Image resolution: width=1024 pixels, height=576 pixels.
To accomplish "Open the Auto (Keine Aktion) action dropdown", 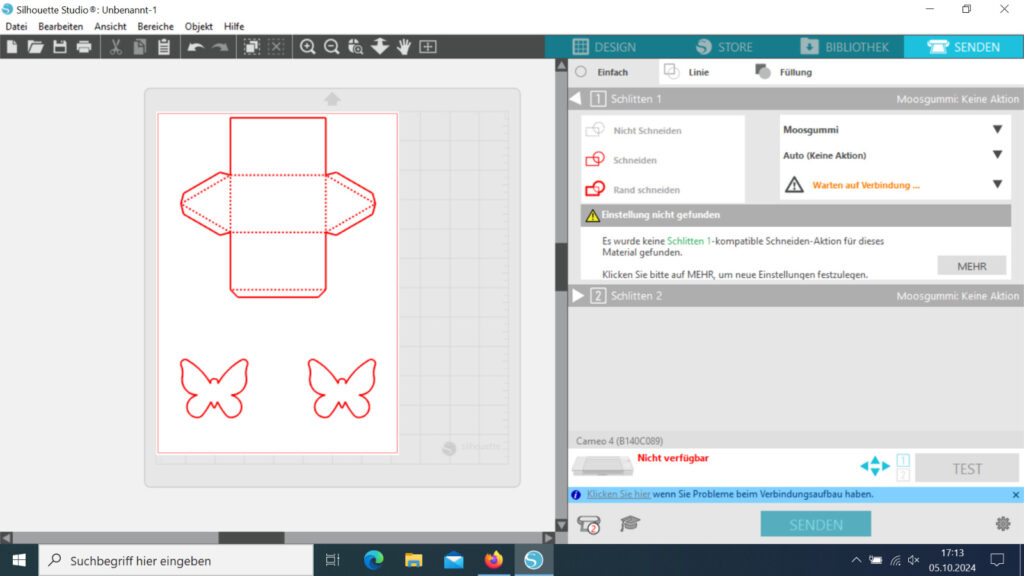I will click(x=893, y=155).
